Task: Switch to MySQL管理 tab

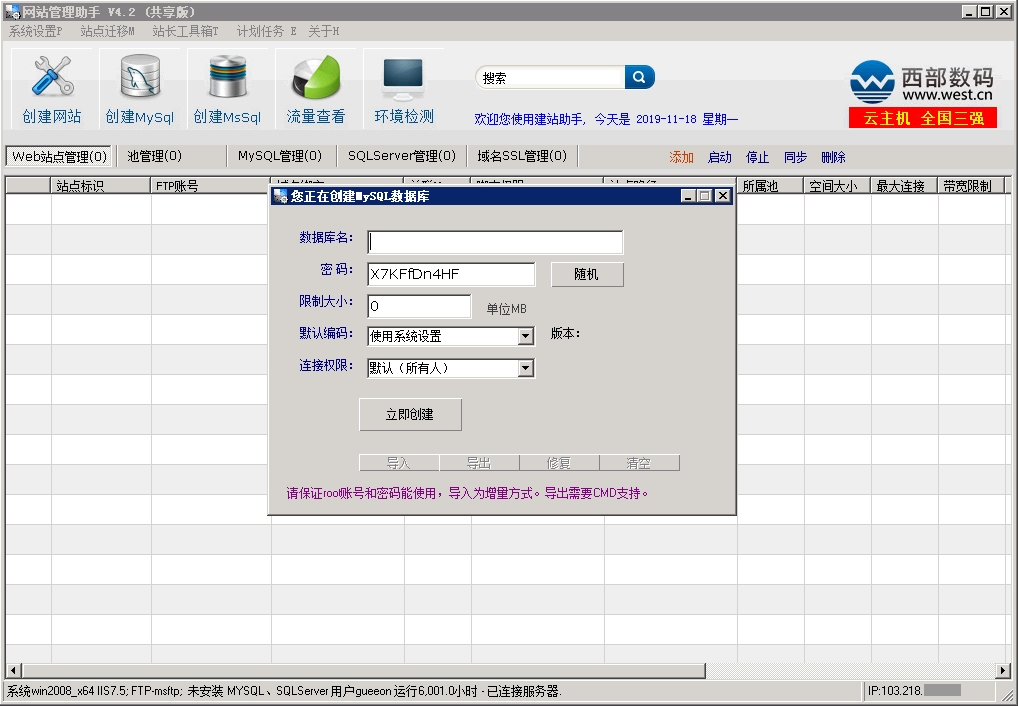Action: (x=279, y=156)
